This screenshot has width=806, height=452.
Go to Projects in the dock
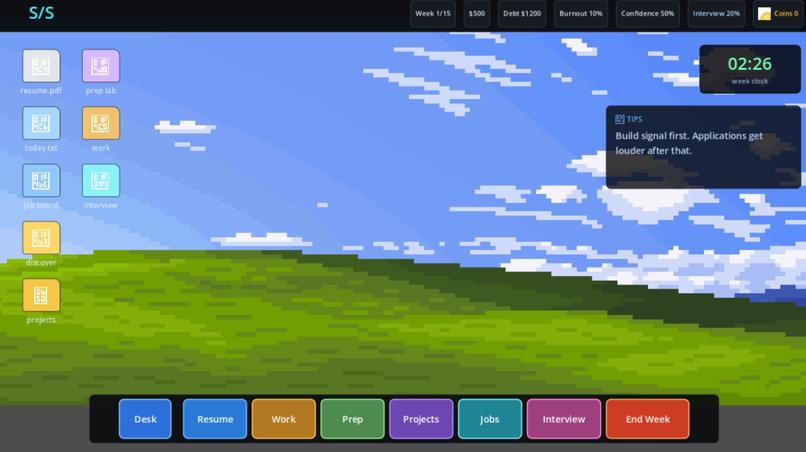coord(421,419)
